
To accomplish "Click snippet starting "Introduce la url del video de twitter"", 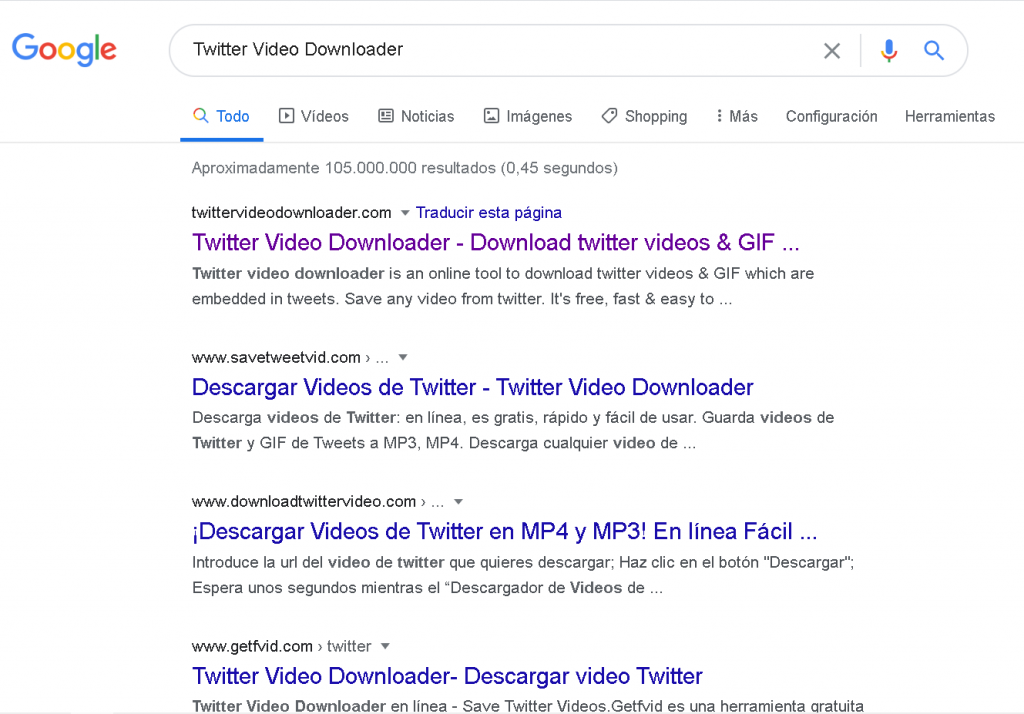I will [523, 575].
